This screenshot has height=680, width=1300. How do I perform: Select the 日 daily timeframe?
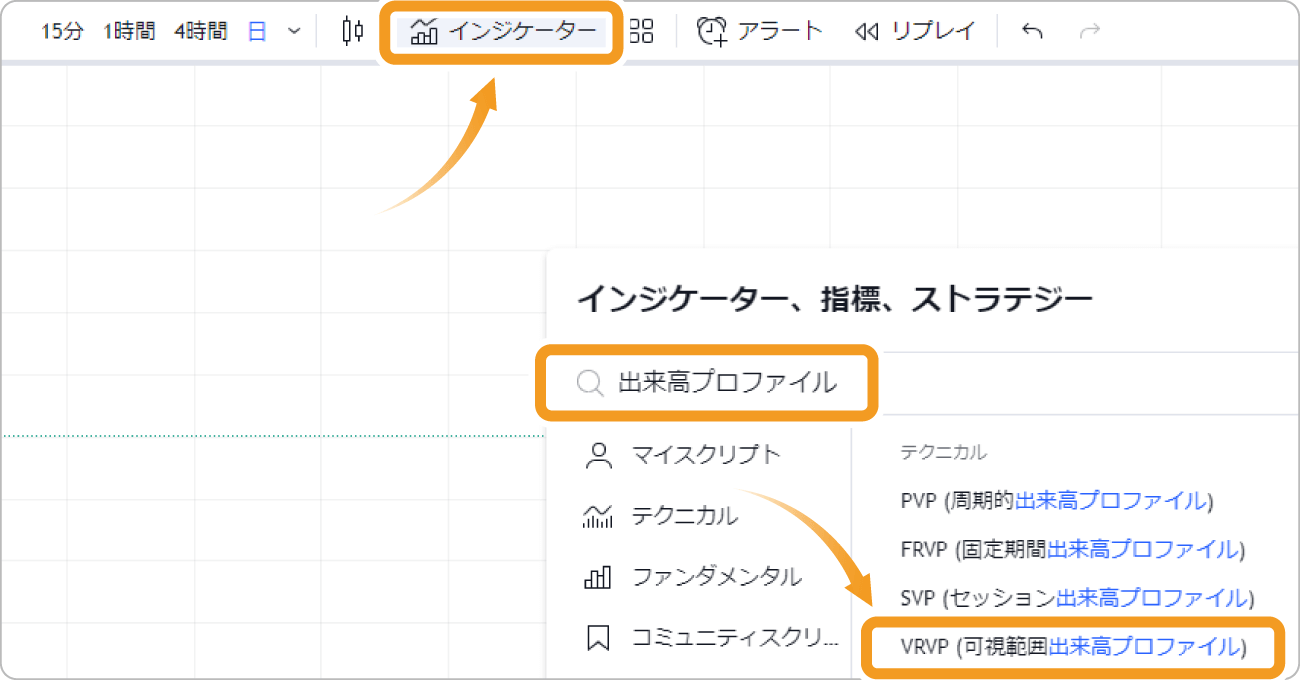[257, 31]
